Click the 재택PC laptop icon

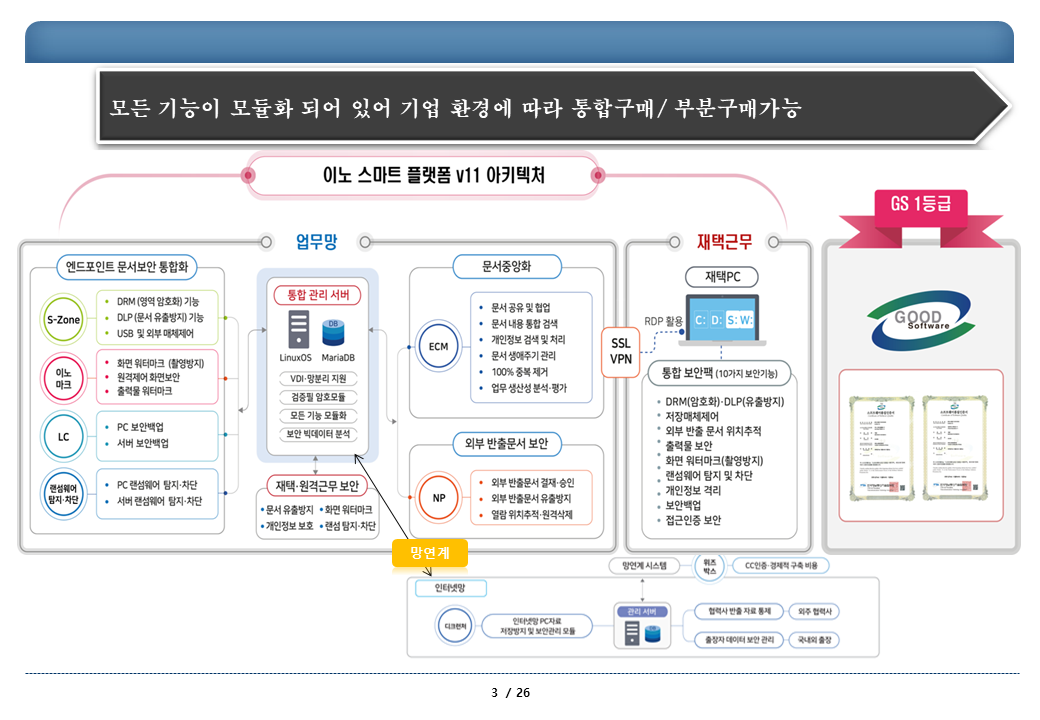tap(721, 319)
